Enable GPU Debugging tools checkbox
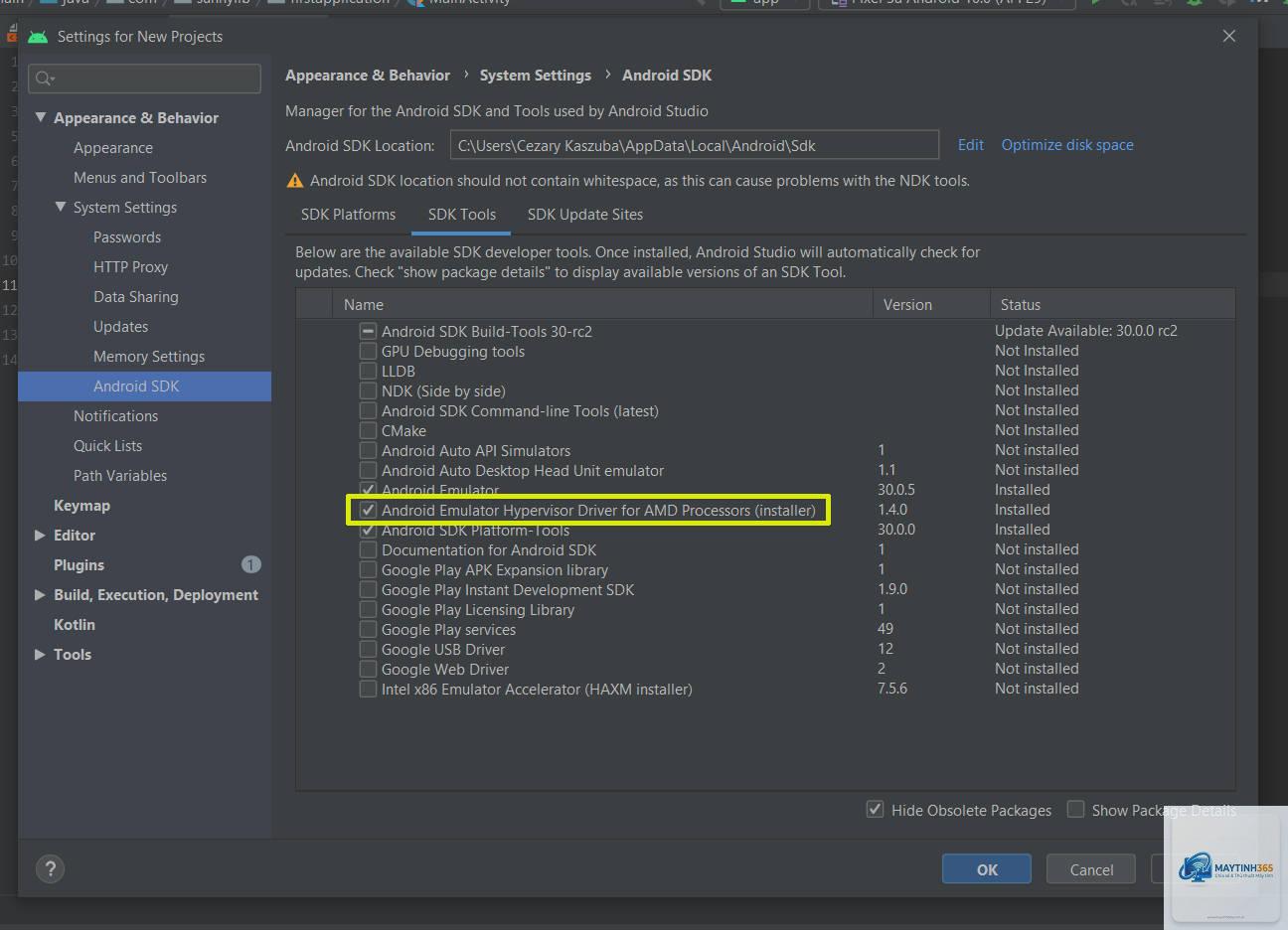The image size is (1288, 930). coord(368,351)
